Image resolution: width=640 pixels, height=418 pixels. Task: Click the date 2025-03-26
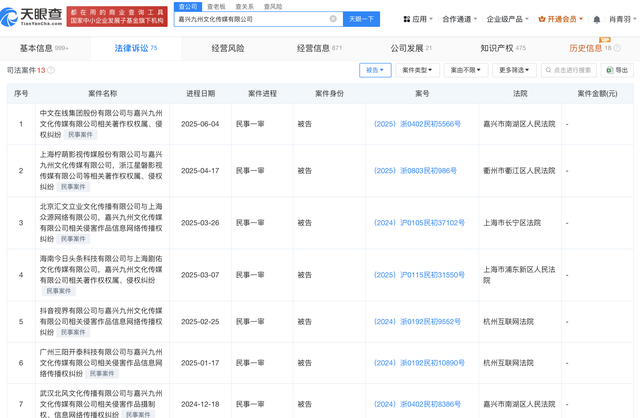tap(200, 223)
